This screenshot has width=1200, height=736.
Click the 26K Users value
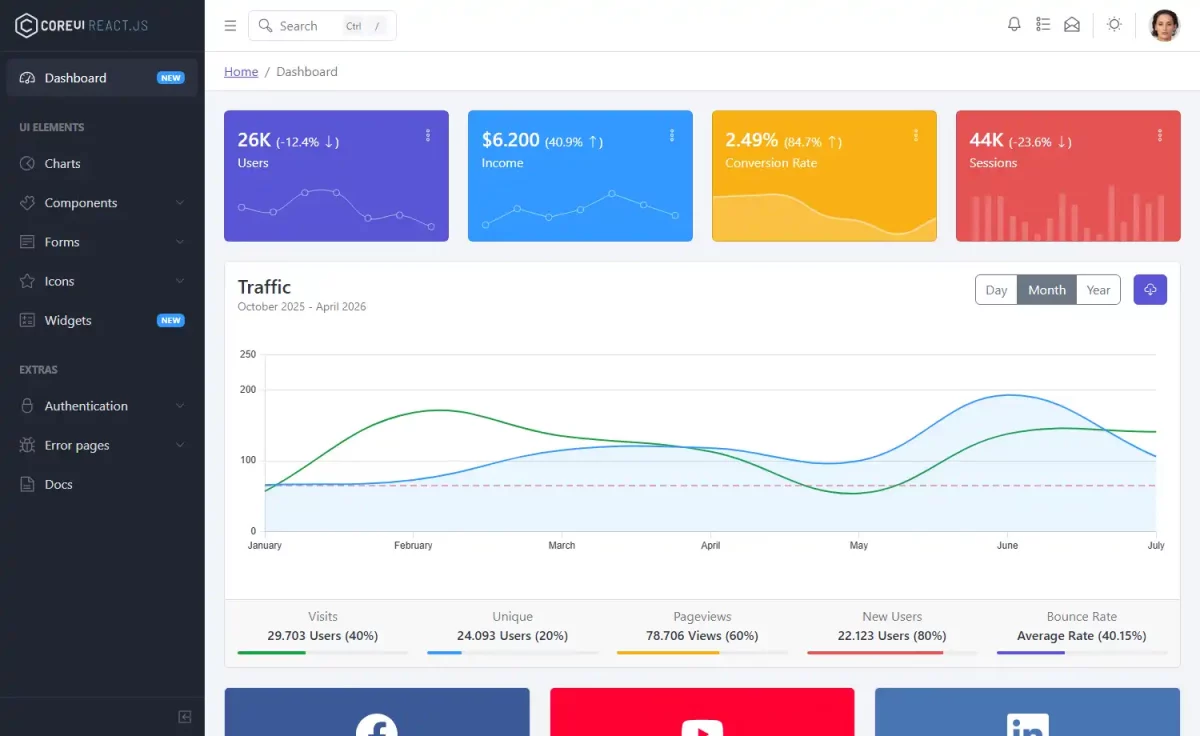point(253,140)
